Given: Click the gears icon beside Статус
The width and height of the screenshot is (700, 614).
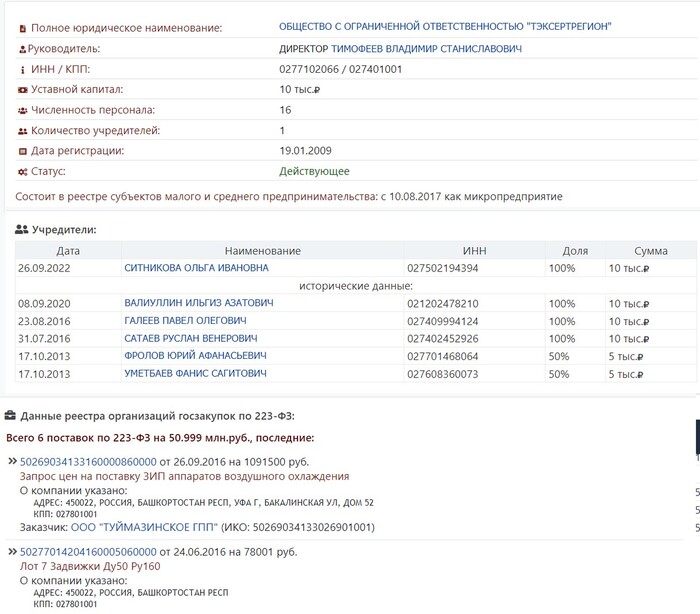Looking at the screenshot, I should click(x=23, y=172).
